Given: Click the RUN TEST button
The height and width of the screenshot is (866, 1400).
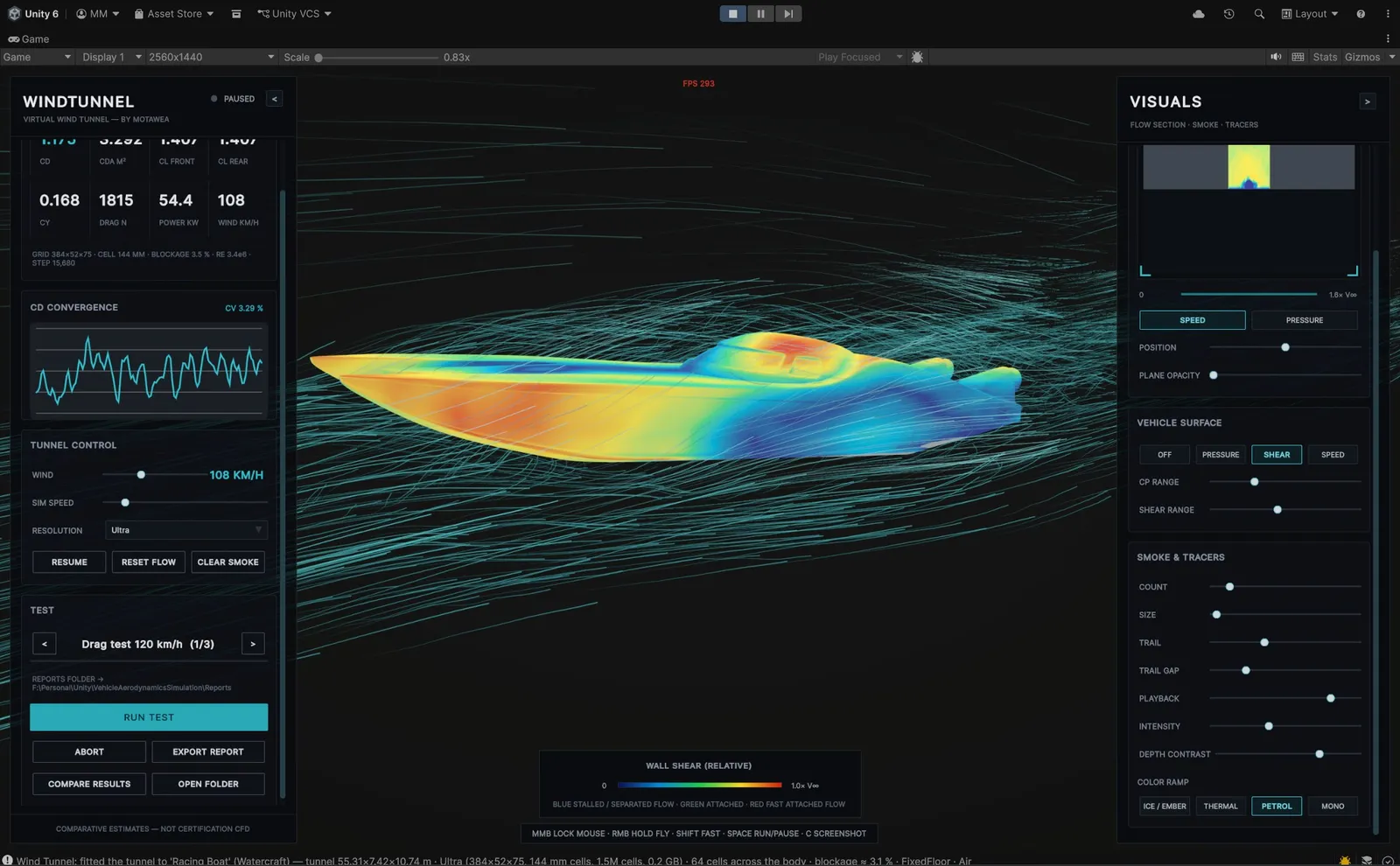Looking at the screenshot, I should (x=149, y=717).
